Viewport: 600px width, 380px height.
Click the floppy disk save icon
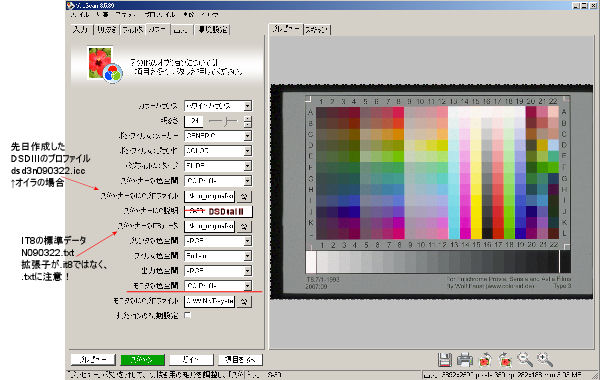coord(445,360)
